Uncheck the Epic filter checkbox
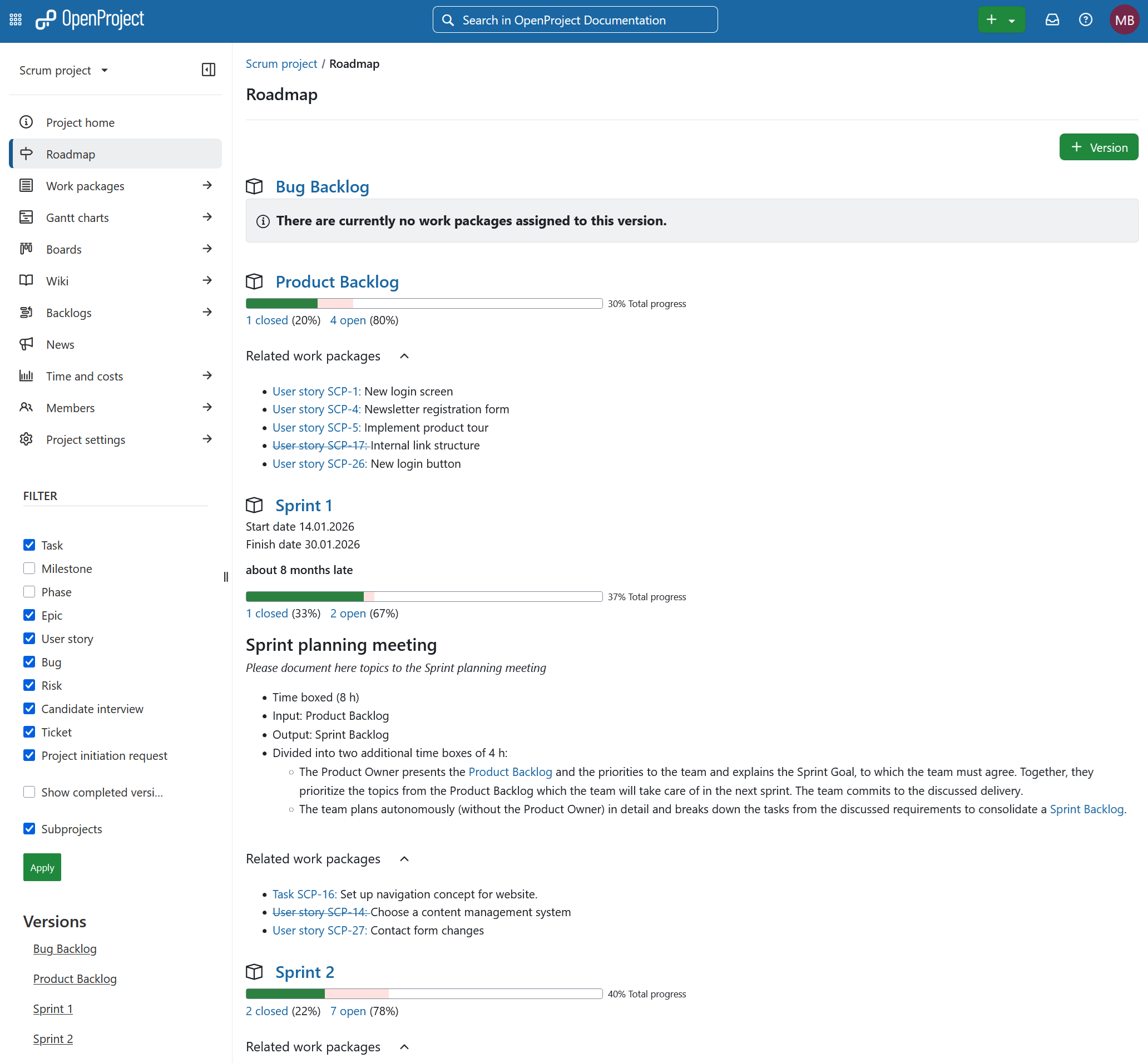This screenshot has height=1063, width=1148. (29, 615)
